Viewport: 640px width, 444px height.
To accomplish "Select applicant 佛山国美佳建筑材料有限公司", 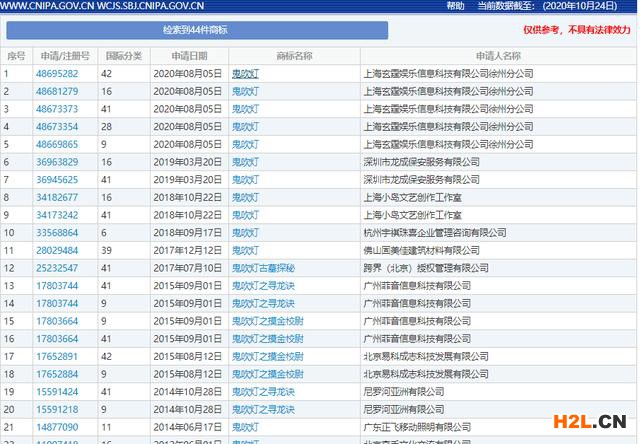I will (421, 250).
